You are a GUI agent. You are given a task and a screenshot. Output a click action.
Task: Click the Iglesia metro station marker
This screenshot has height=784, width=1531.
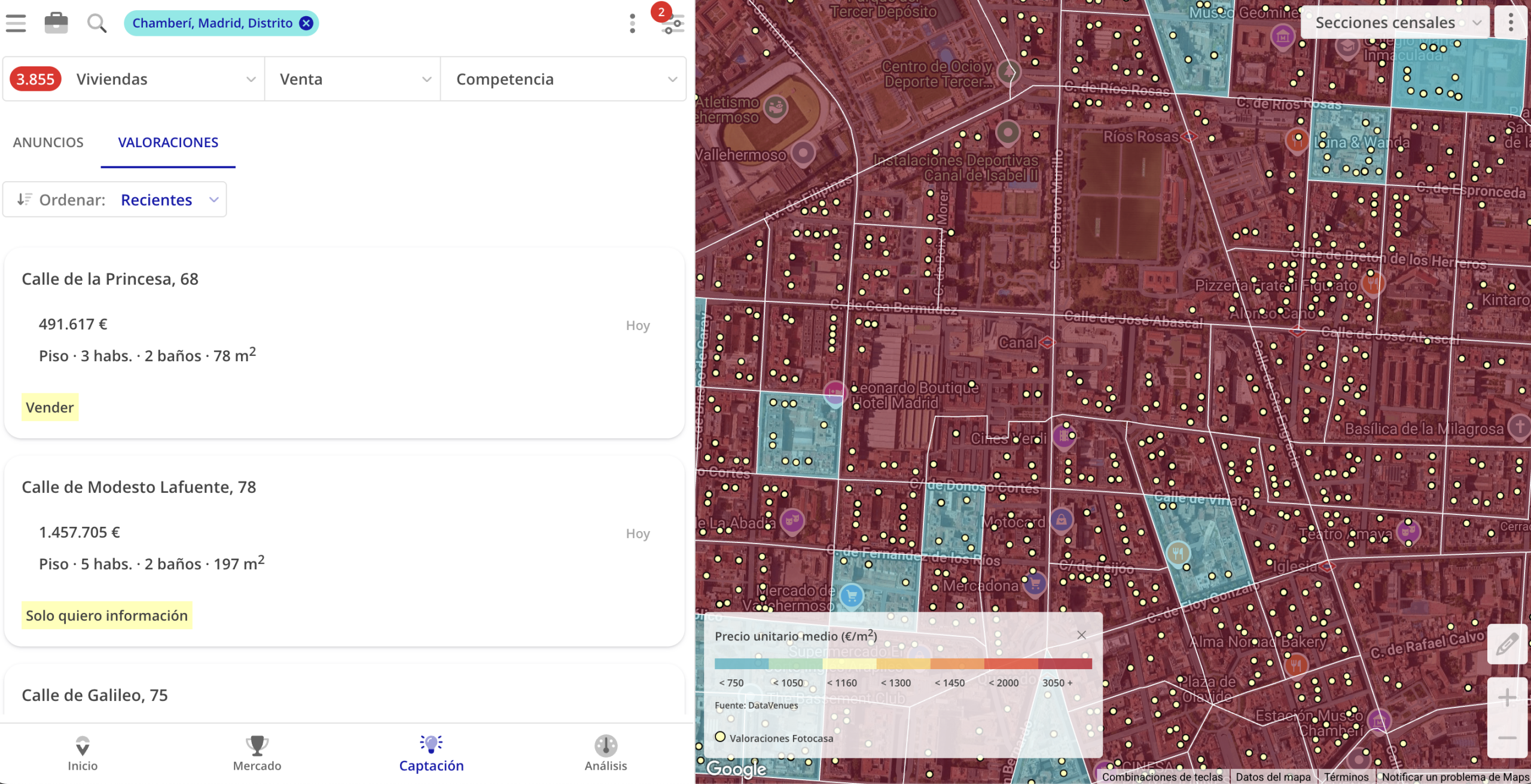[1327, 566]
